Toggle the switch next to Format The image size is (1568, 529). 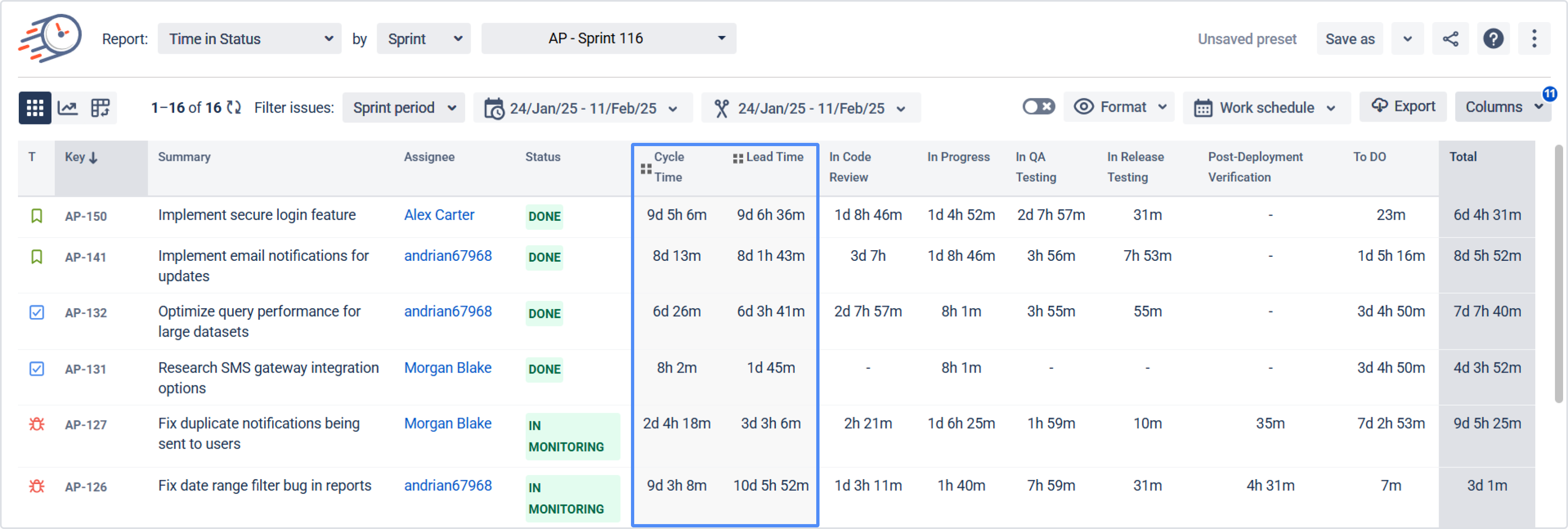(1038, 107)
